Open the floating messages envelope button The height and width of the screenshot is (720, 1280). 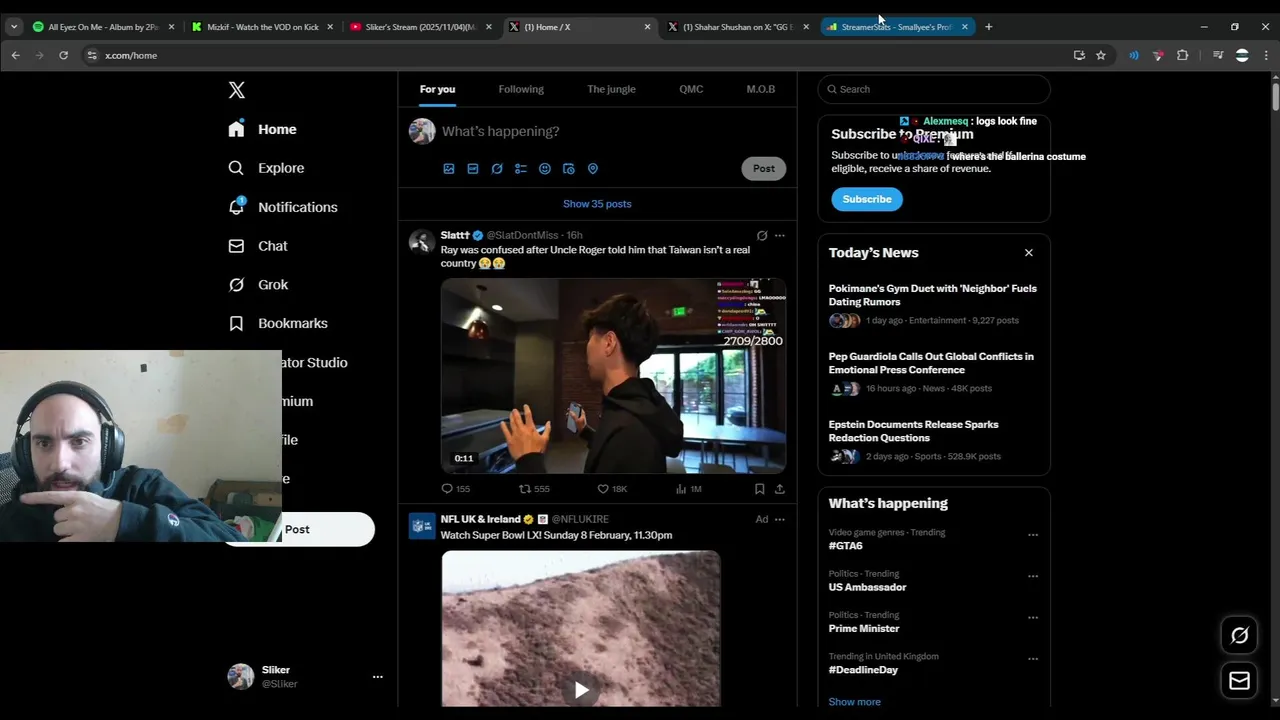(1239, 681)
